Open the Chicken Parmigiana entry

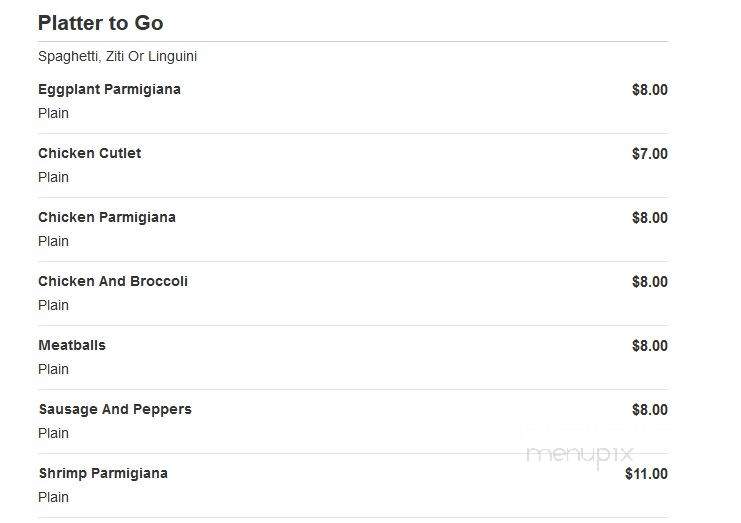pyautogui.click(x=107, y=217)
